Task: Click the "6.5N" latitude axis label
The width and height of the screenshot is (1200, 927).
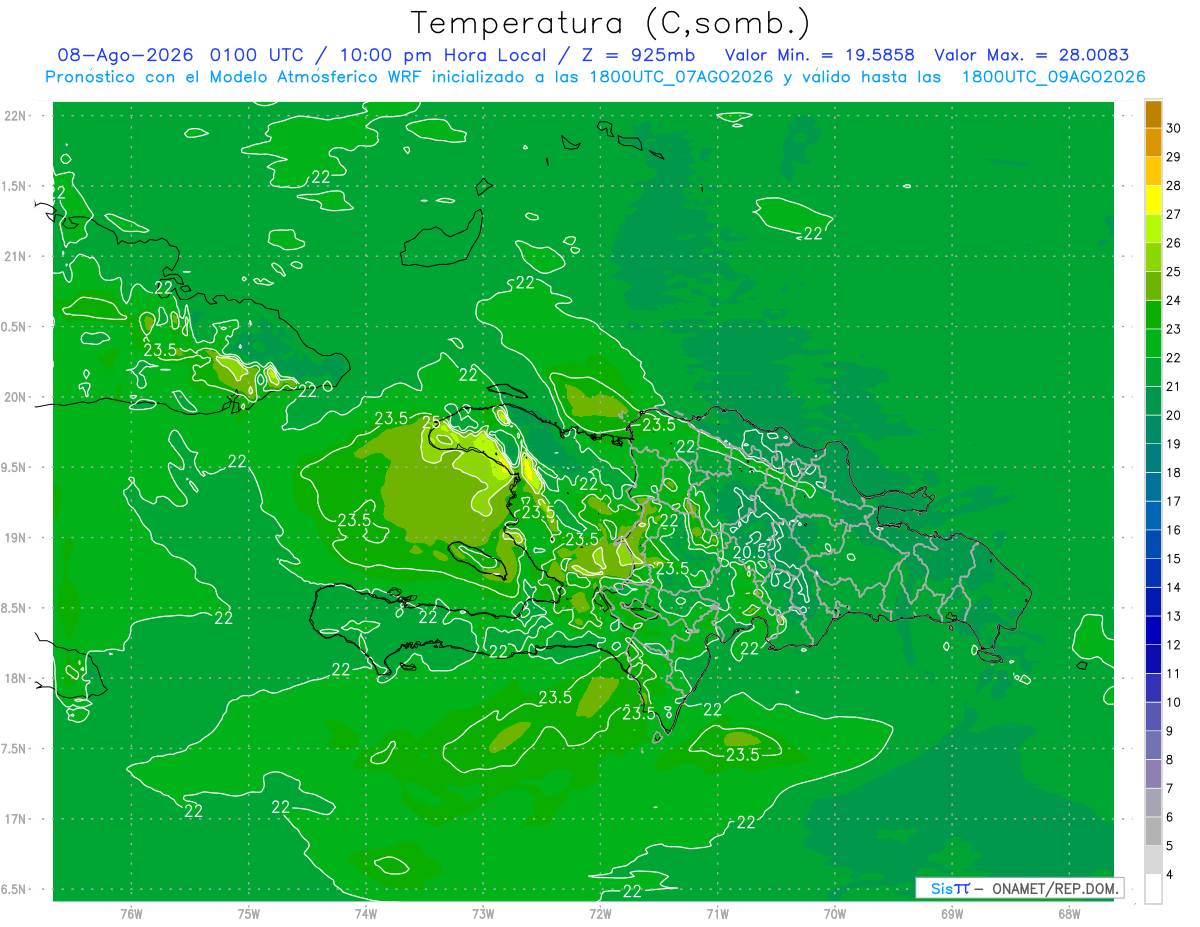Action: (x=15, y=890)
